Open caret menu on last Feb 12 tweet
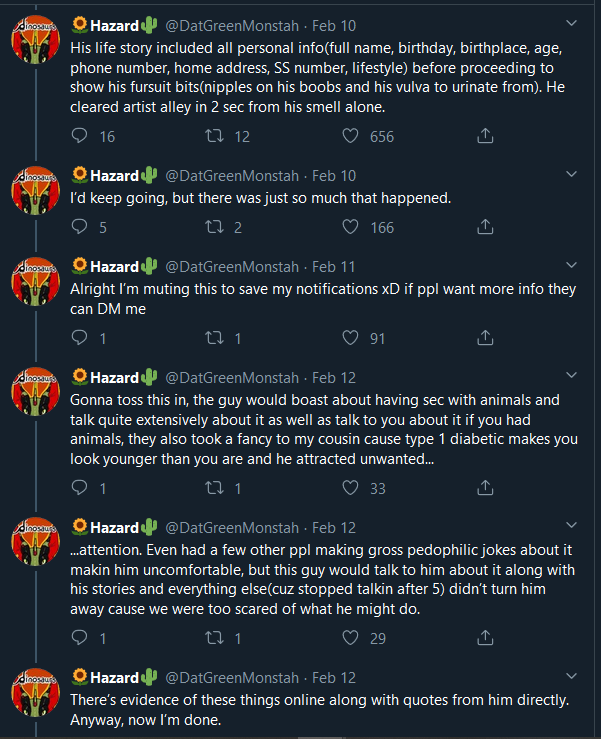601x739 pixels. click(x=571, y=676)
